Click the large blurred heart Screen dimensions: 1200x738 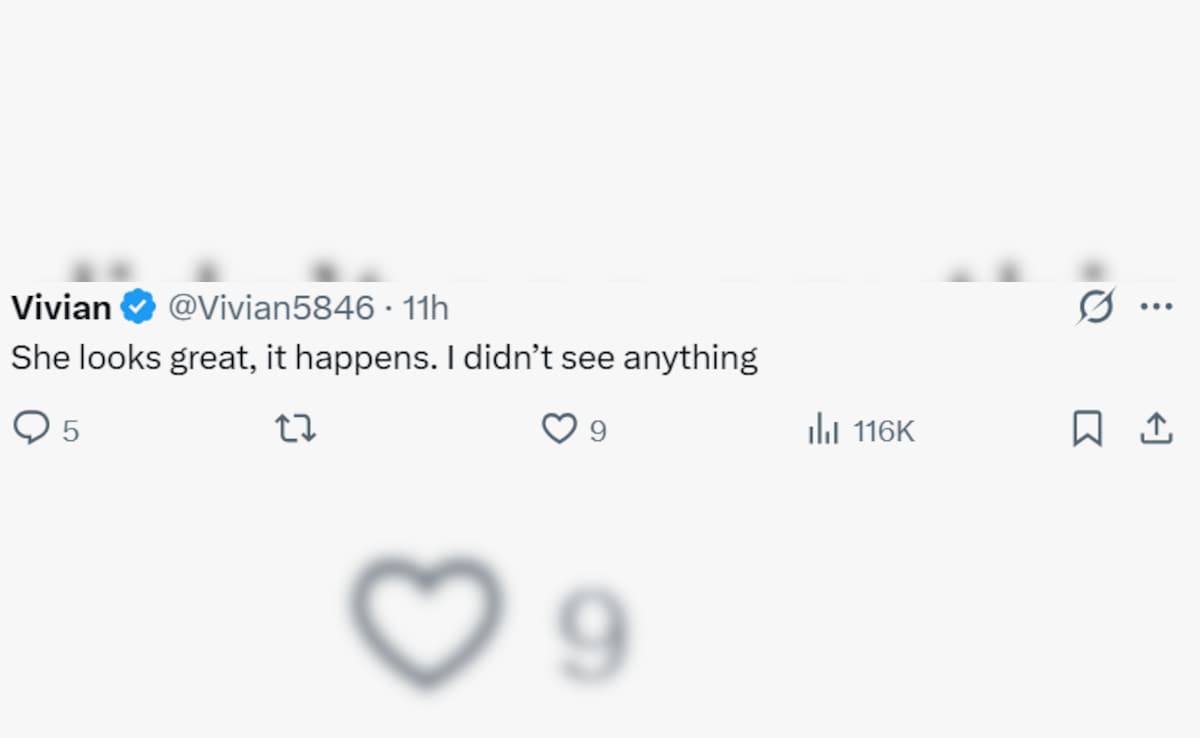(427, 620)
